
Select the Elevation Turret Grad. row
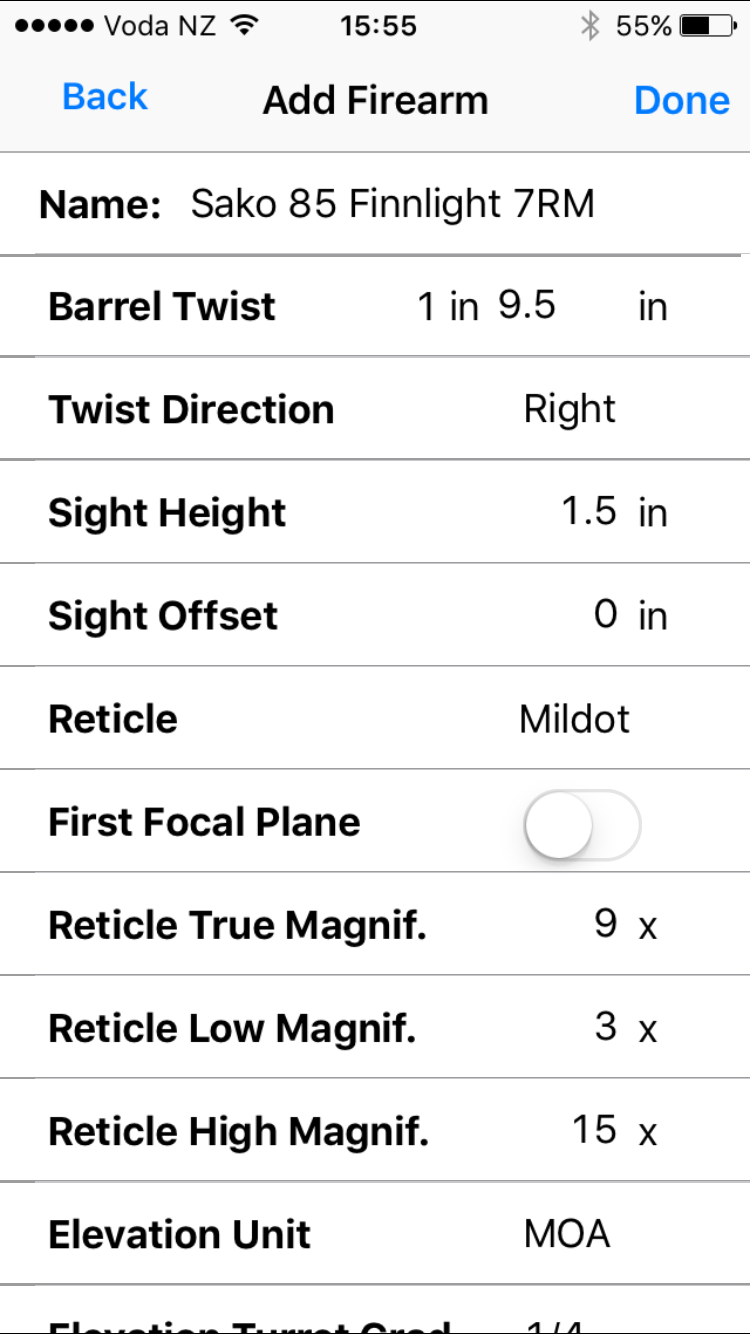pyautogui.click(x=375, y=1312)
